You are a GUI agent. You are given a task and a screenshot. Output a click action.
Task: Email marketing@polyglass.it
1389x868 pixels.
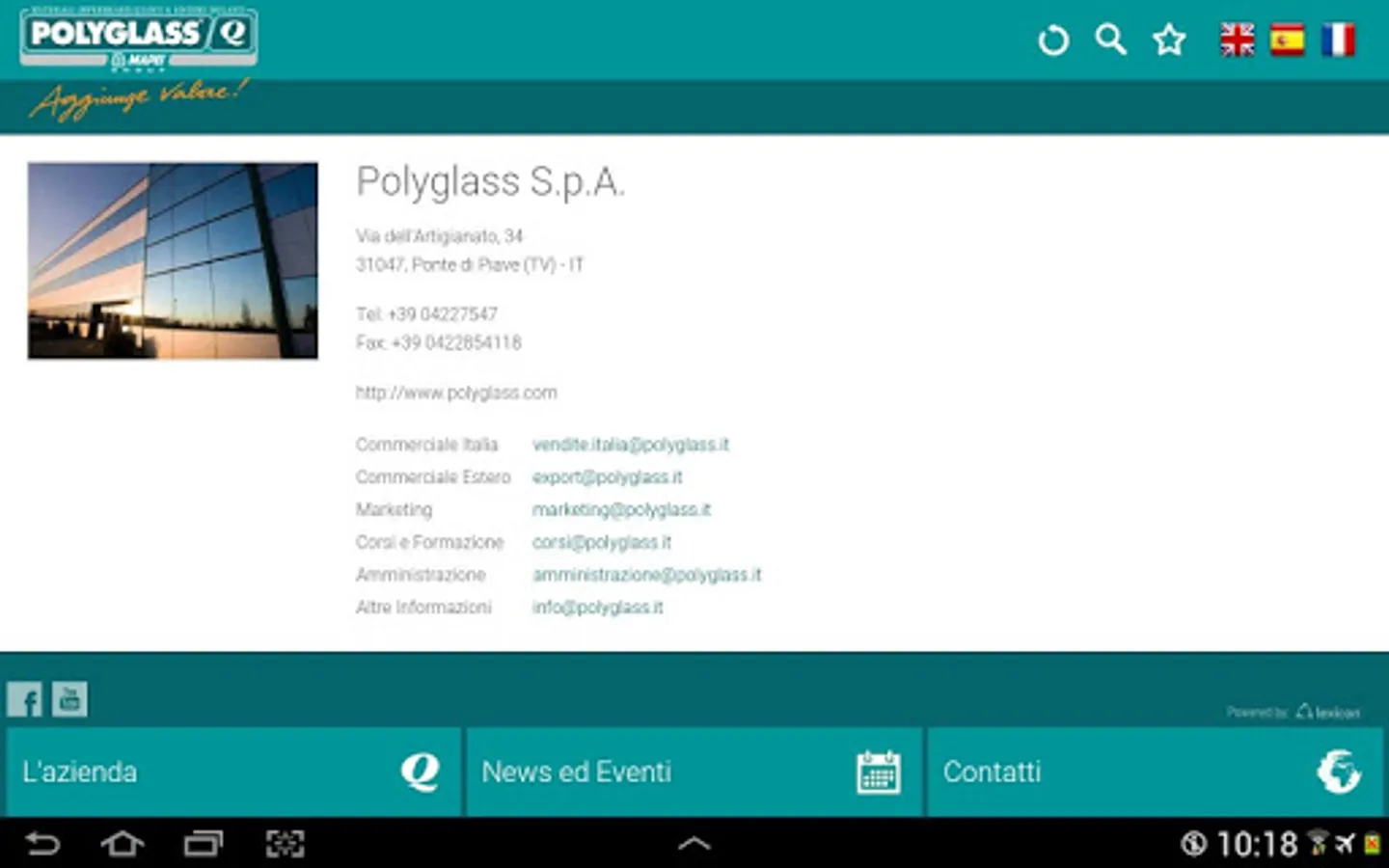tap(621, 509)
